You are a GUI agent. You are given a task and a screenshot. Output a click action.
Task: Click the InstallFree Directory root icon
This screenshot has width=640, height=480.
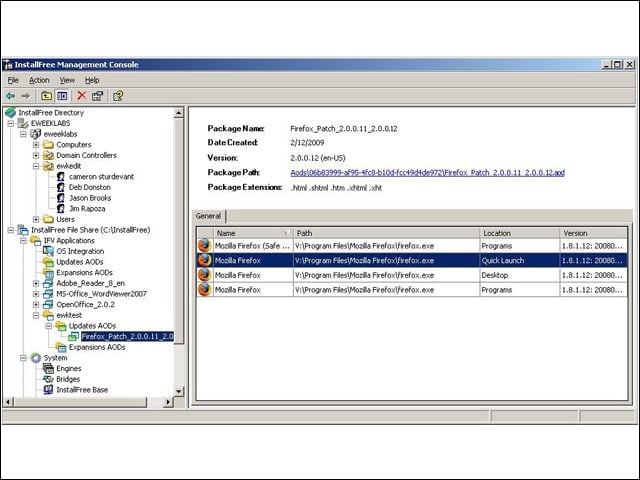[11, 112]
